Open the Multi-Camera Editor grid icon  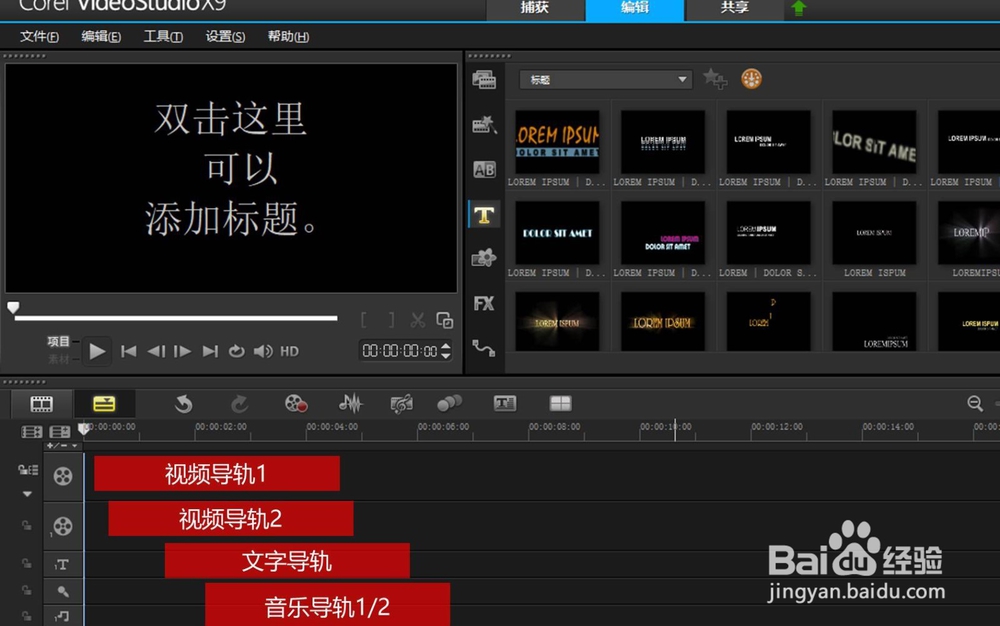click(561, 403)
